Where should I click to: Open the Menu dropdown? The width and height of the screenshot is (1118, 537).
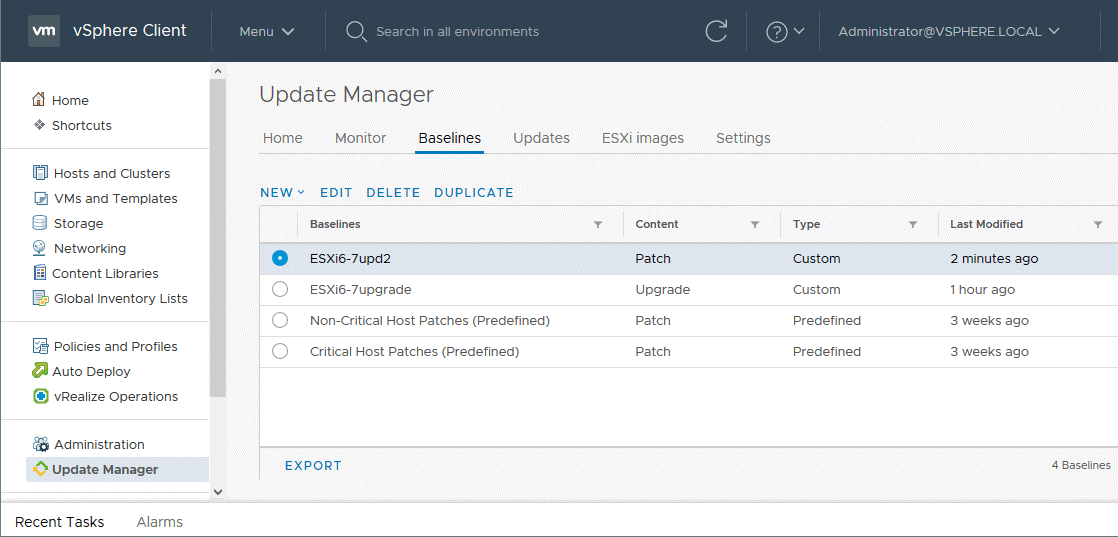[x=266, y=31]
